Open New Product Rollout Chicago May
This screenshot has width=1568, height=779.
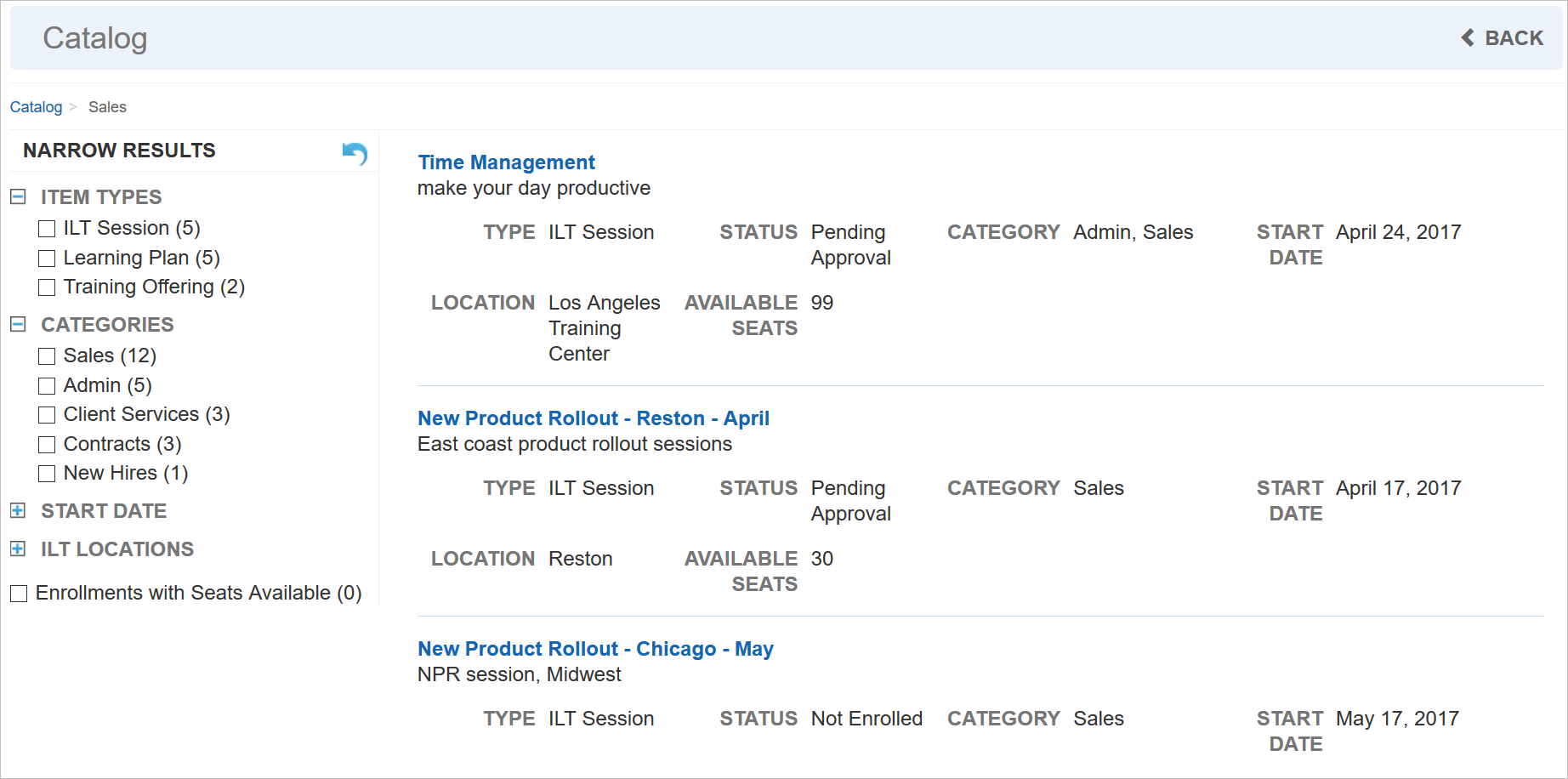pos(595,649)
